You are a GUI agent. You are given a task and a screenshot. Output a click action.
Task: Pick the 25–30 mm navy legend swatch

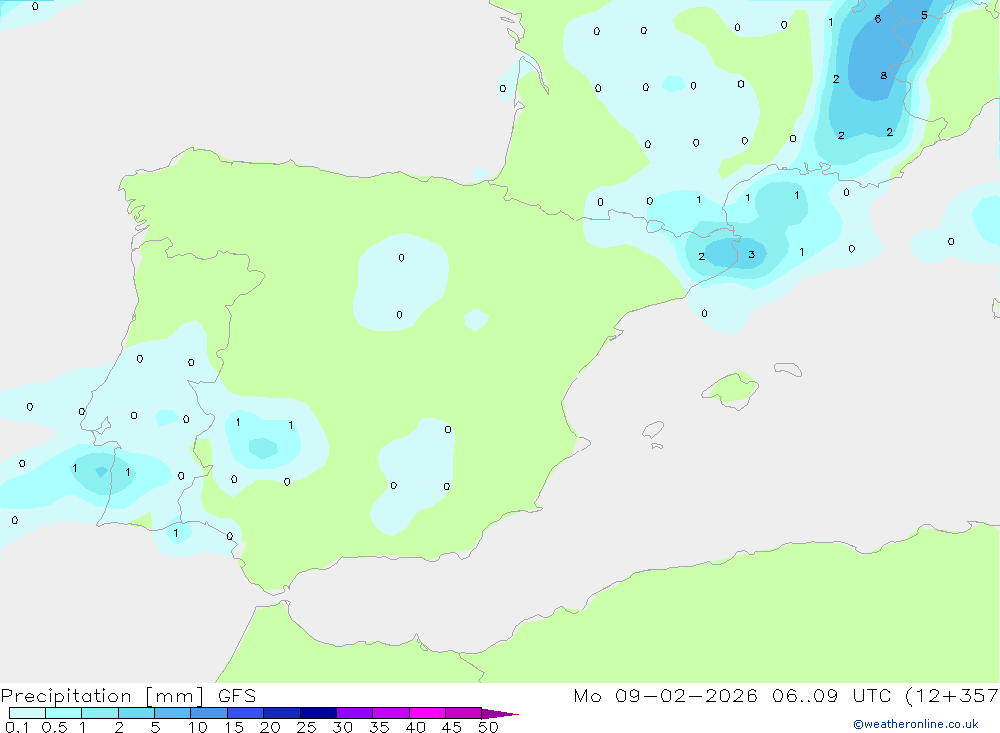point(318,713)
